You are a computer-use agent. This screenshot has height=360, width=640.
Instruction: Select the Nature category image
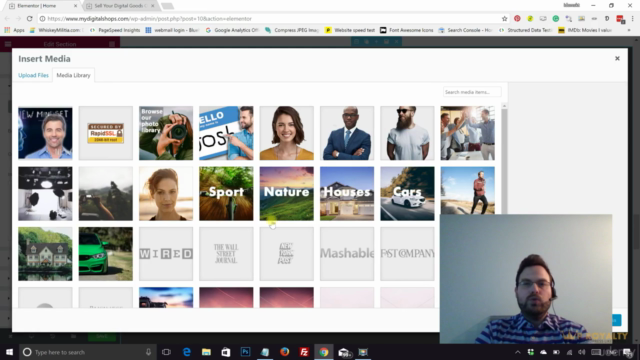(287, 193)
